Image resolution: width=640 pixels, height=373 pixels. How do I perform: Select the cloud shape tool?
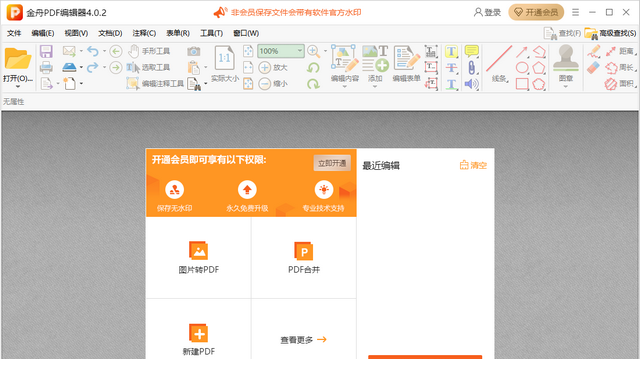539,84
